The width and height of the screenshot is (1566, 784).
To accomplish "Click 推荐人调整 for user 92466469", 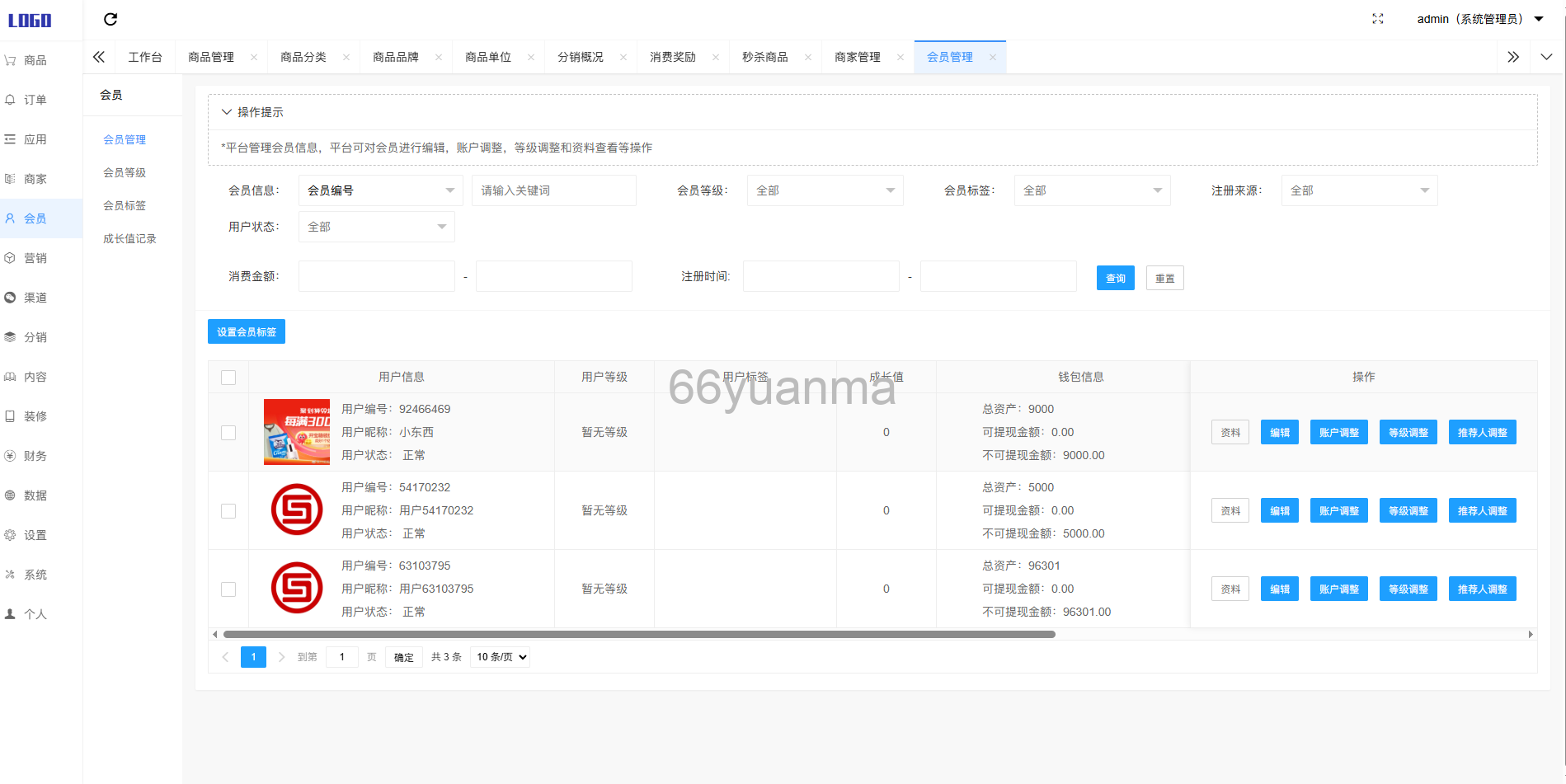I will (x=1483, y=432).
